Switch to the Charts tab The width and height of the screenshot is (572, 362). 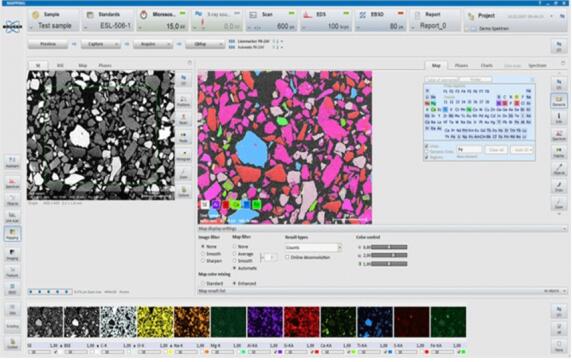[487, 66]
